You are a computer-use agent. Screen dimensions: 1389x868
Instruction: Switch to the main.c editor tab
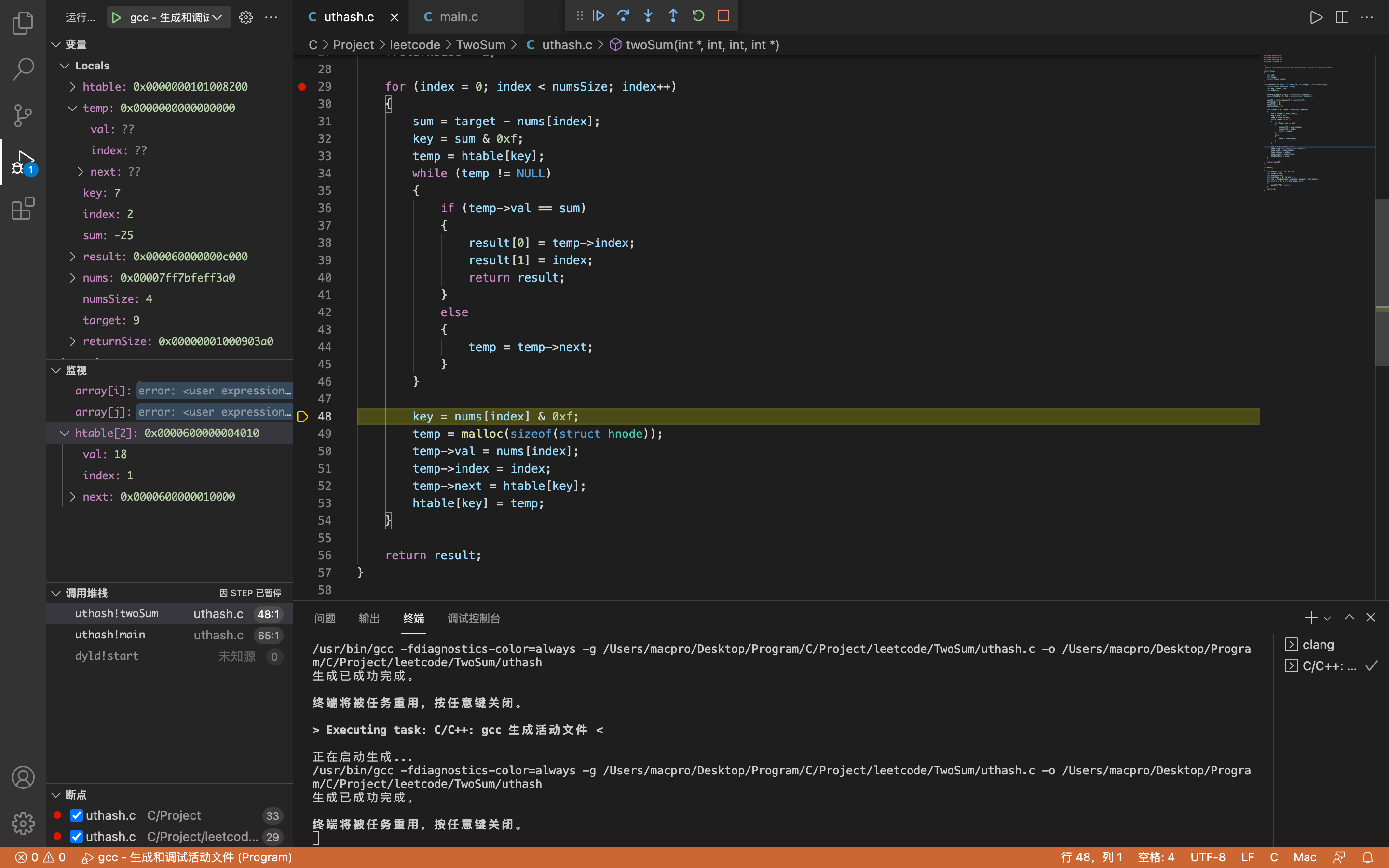[x=458, y=17]
